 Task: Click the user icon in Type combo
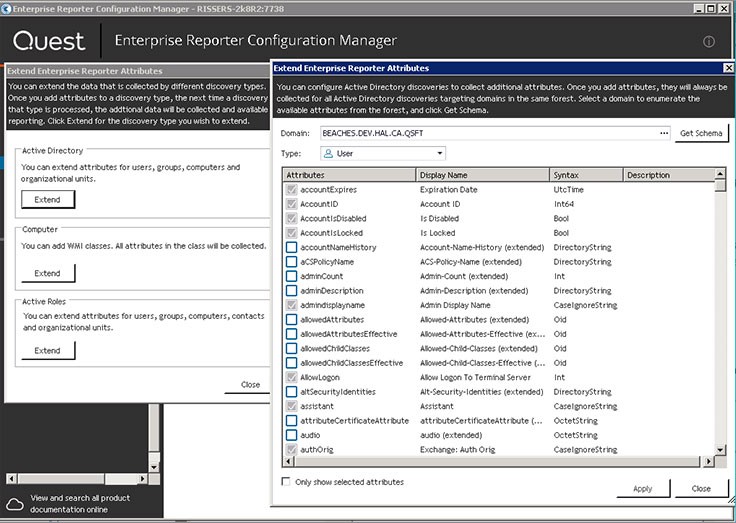(x=329, y=154)
